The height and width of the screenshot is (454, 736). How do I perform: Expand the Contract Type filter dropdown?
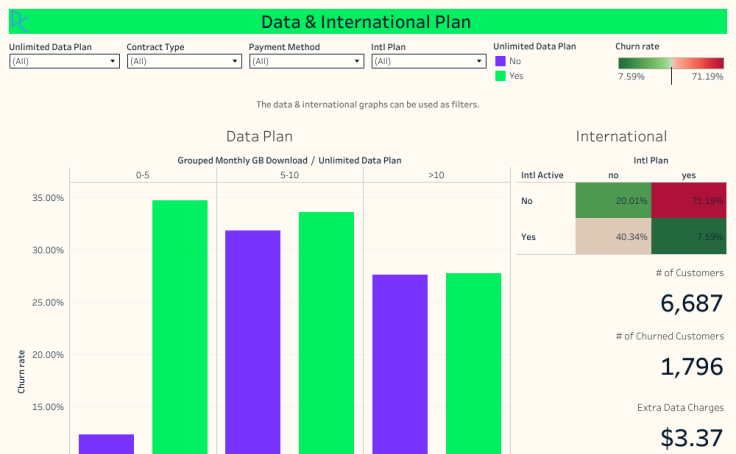coord(184,61)
